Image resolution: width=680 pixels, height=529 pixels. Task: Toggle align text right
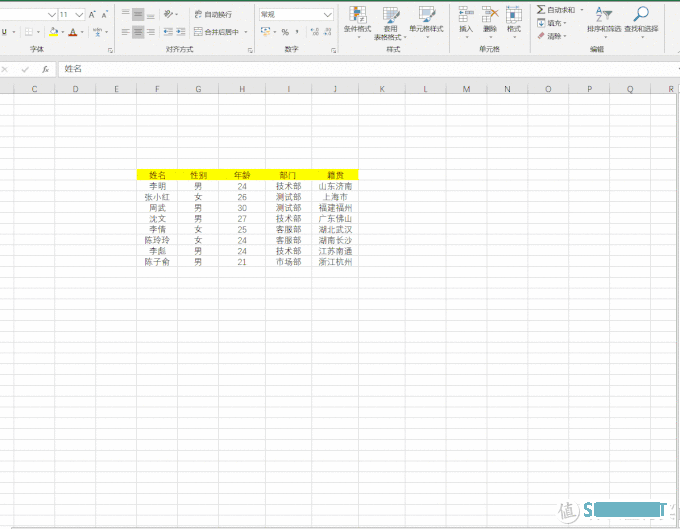(150, 32)
